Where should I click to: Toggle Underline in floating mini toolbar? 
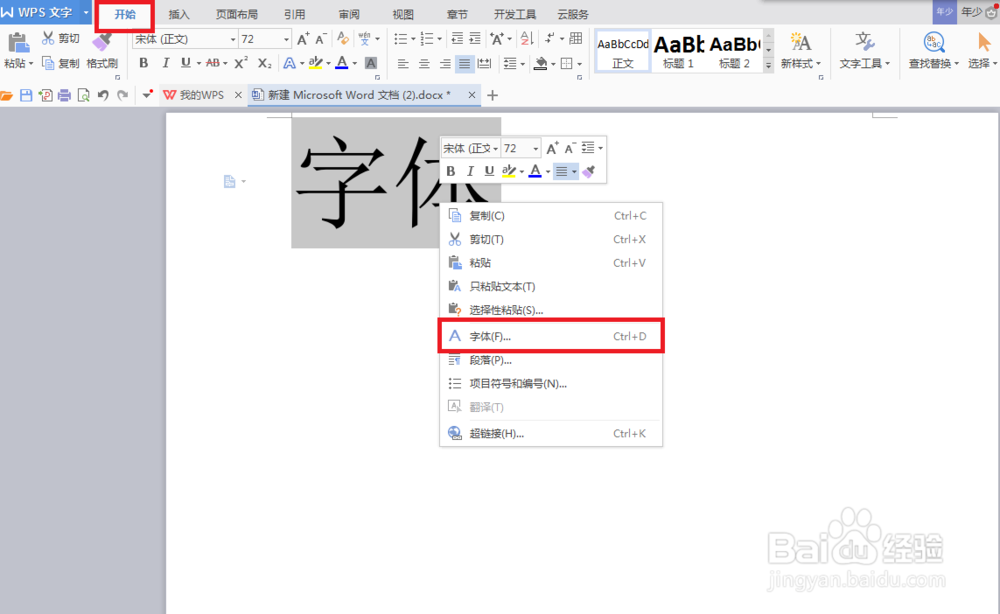[x=489, y=171]
